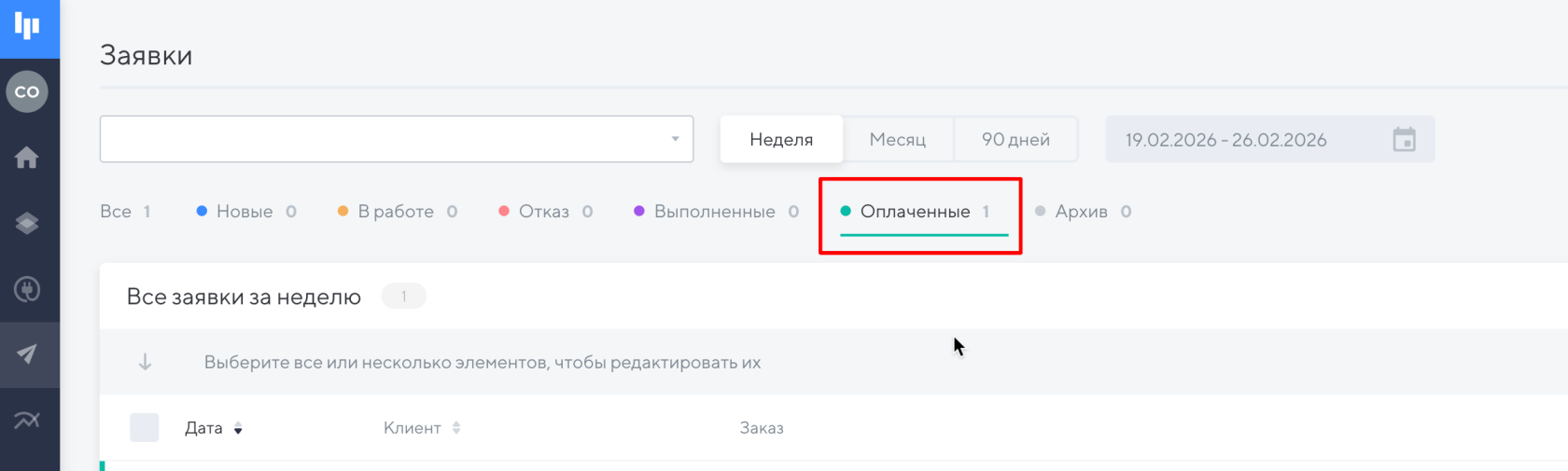
Task: Sort by Дата column arrows
Action: click(x=238, y=429)
